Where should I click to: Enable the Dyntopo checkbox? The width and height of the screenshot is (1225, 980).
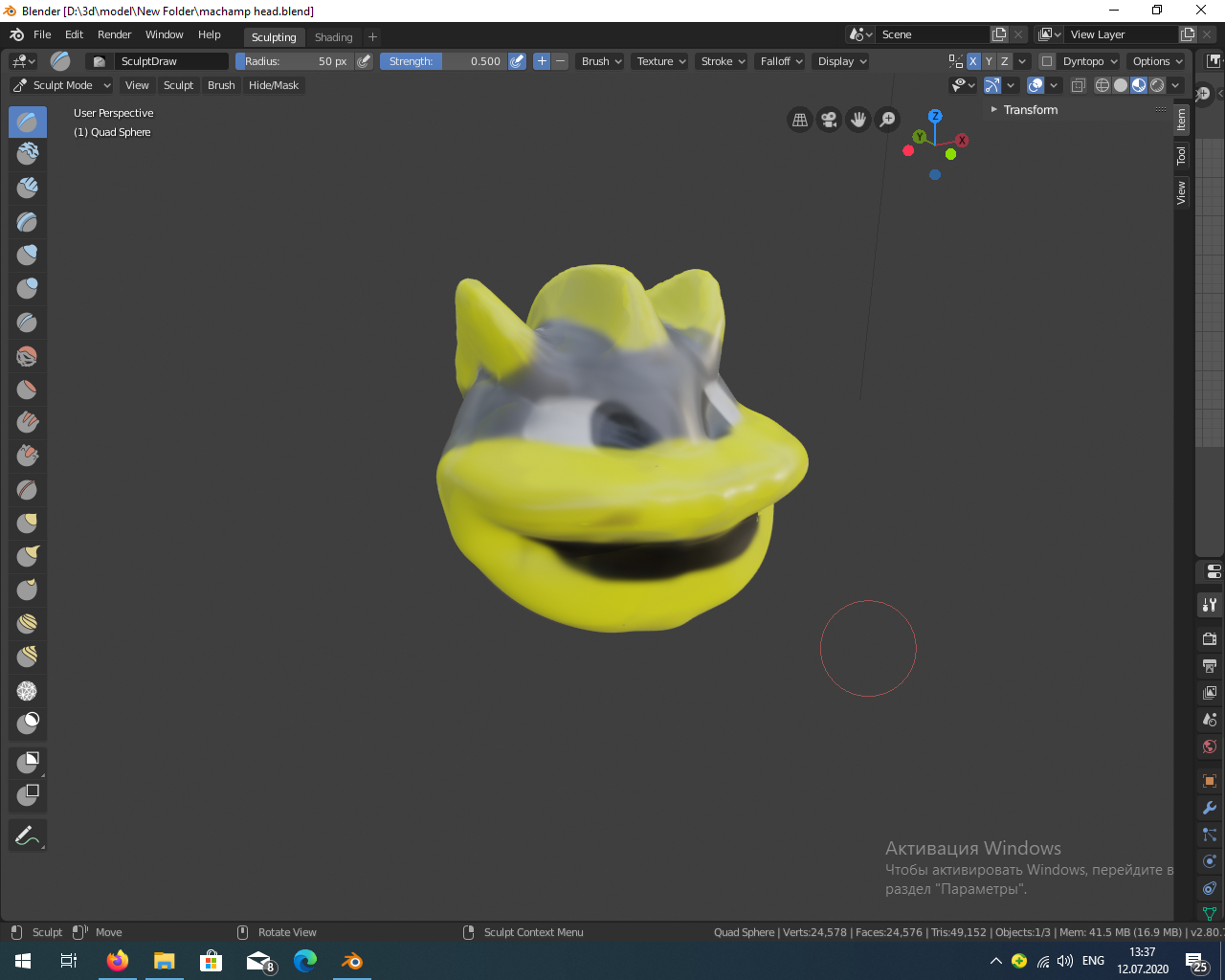(1047, 61)
